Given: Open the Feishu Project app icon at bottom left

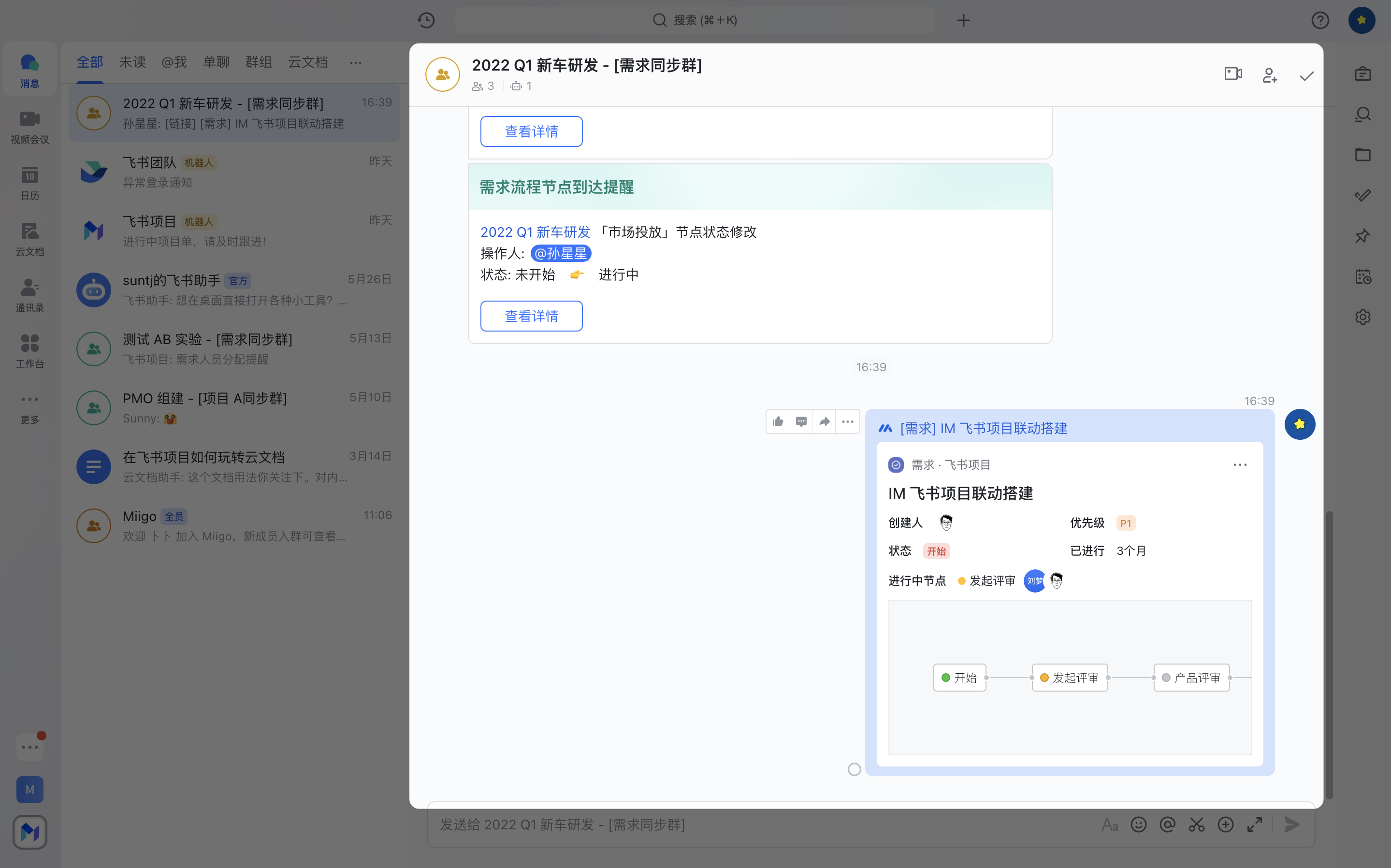Looking at the screenshot, I should tap(30, 832).
